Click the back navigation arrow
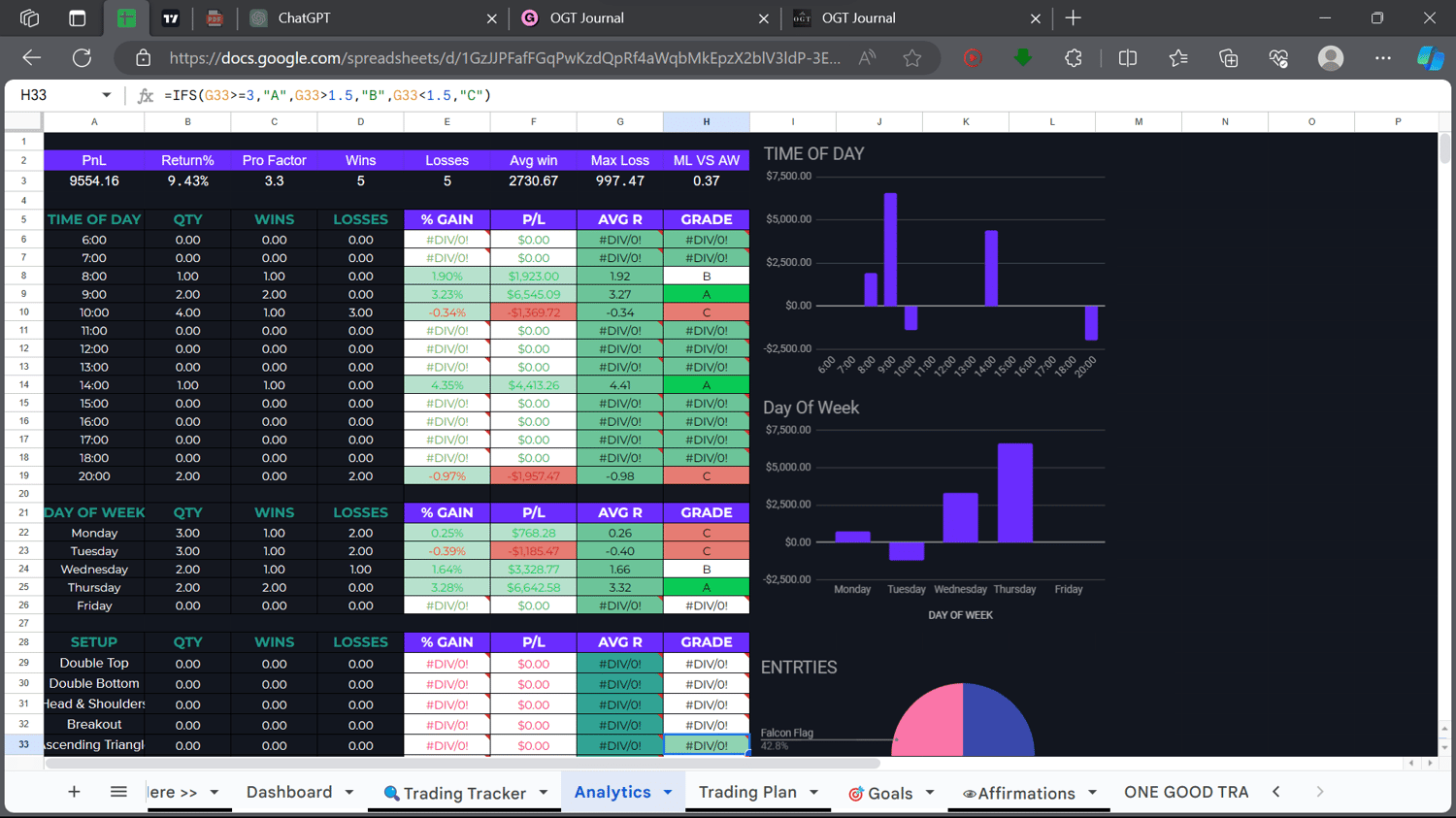Screen dimensions: 1456x818 (32, 58)
